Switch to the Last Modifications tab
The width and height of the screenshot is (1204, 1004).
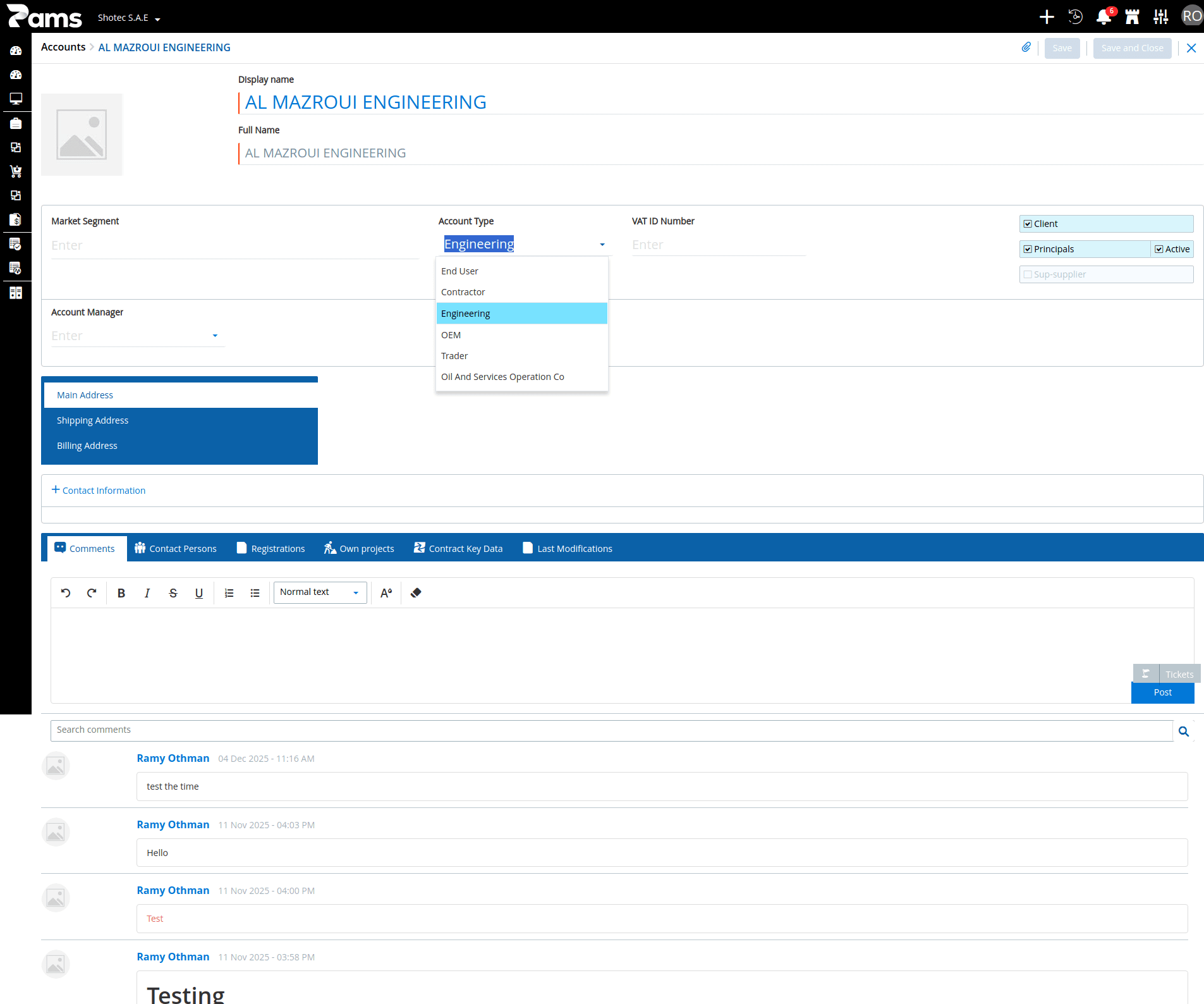(568, 548)
